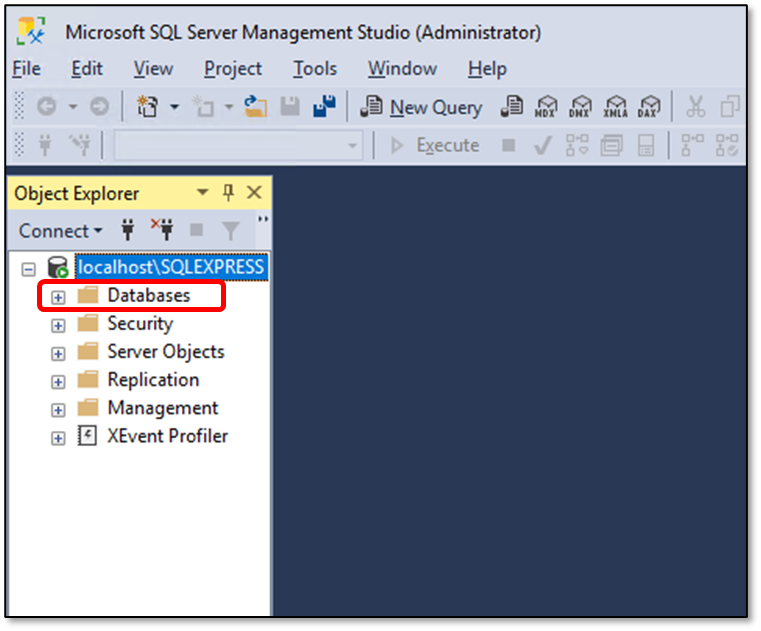Click the IntelliSense Enabled icon
This screenshot has height=631, width=761.
pos(646,145)
